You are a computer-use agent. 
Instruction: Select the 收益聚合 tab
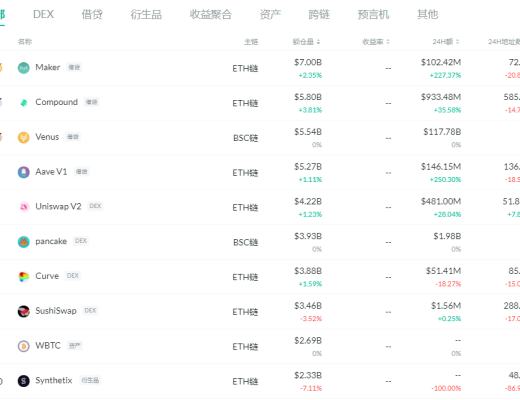point(211,14)
